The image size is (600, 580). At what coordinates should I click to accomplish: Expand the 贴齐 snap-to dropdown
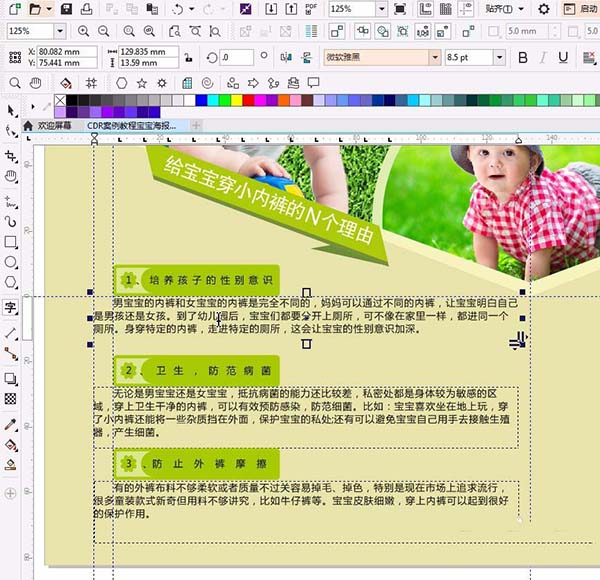521,8
